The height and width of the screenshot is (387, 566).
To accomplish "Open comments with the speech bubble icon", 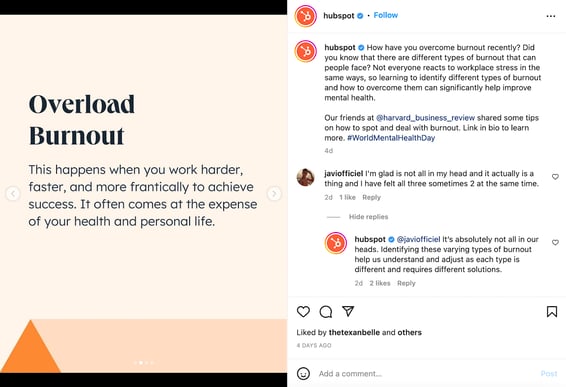I will 326,311.
